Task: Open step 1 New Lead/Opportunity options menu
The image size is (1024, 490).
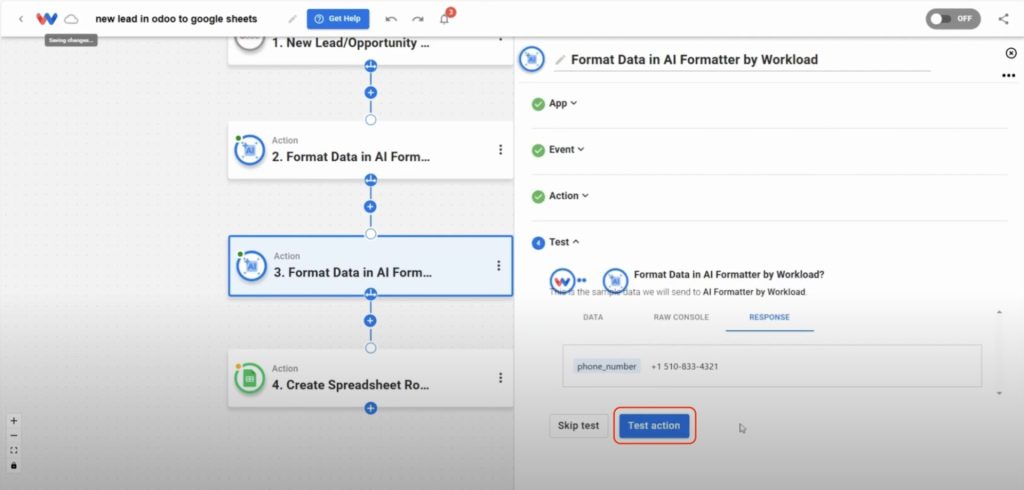Action: pyautogui.click(x=501, y=39)
